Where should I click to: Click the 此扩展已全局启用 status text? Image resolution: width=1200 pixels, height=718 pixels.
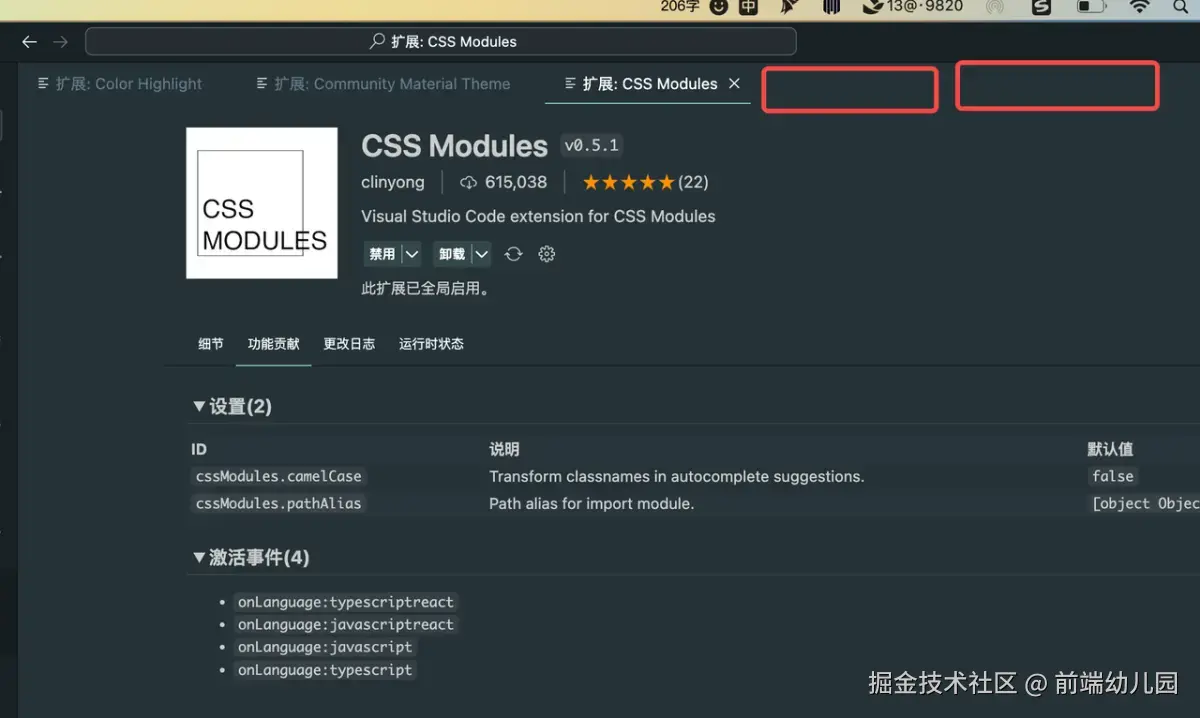click(425, 289)
